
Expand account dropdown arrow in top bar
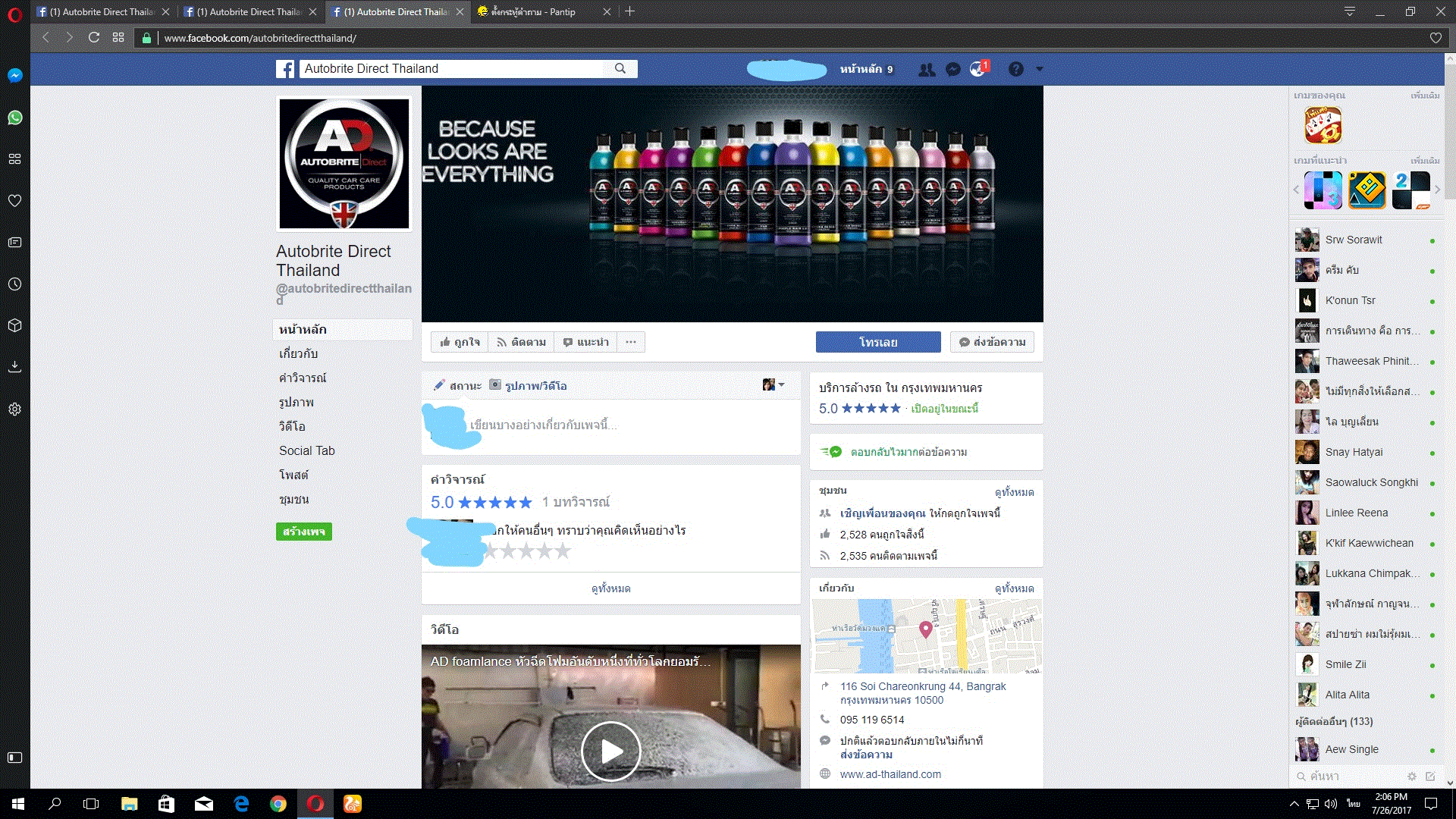pos(1040,69)
